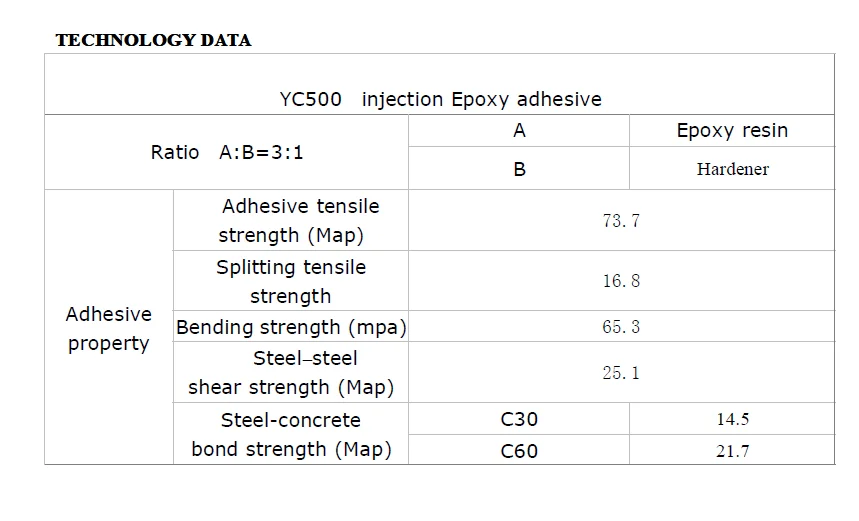
Task: Select the 73.7 value cell
Action: (621, 221)
